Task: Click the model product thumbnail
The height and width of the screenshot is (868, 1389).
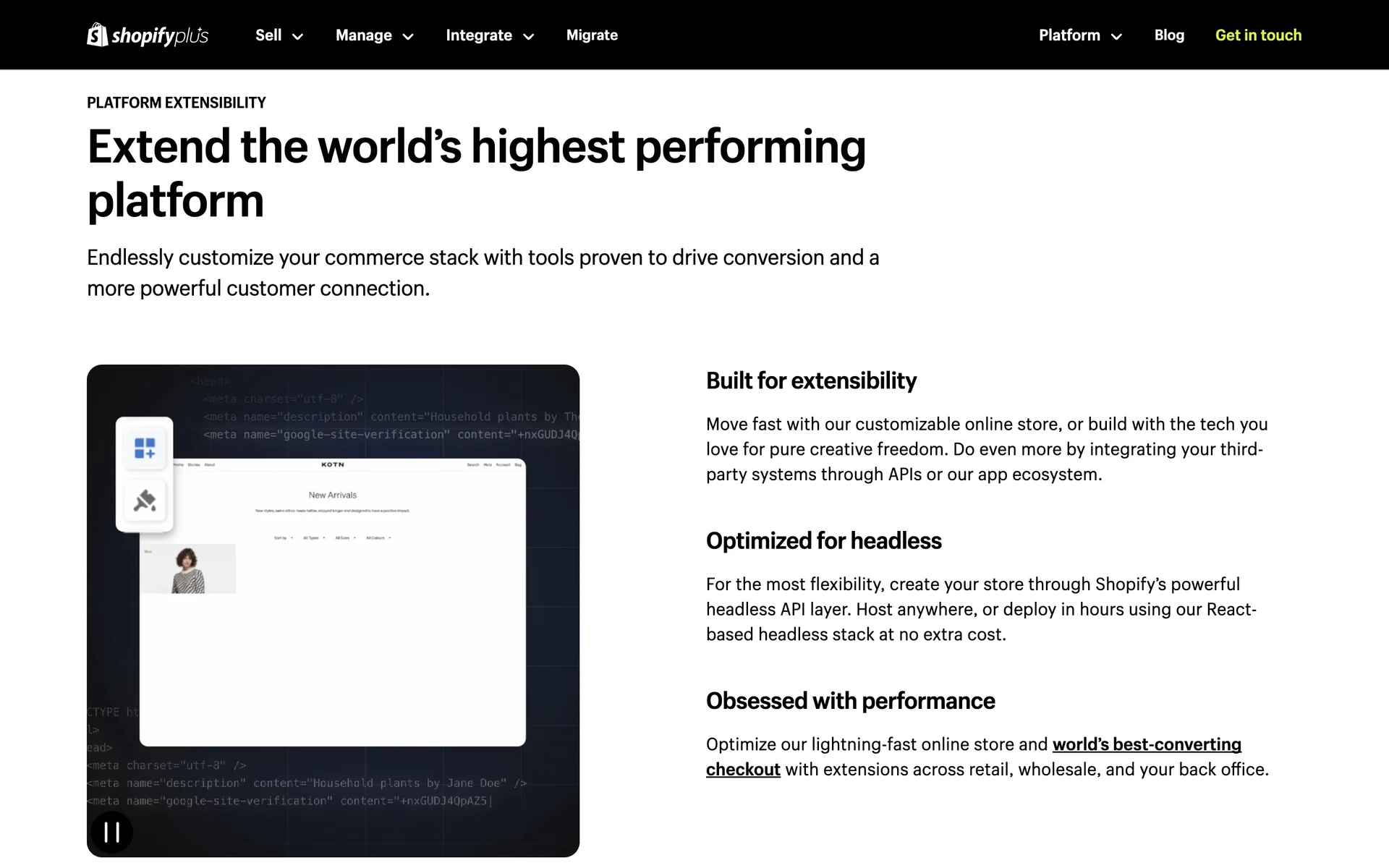Action: tap(188, 569)
